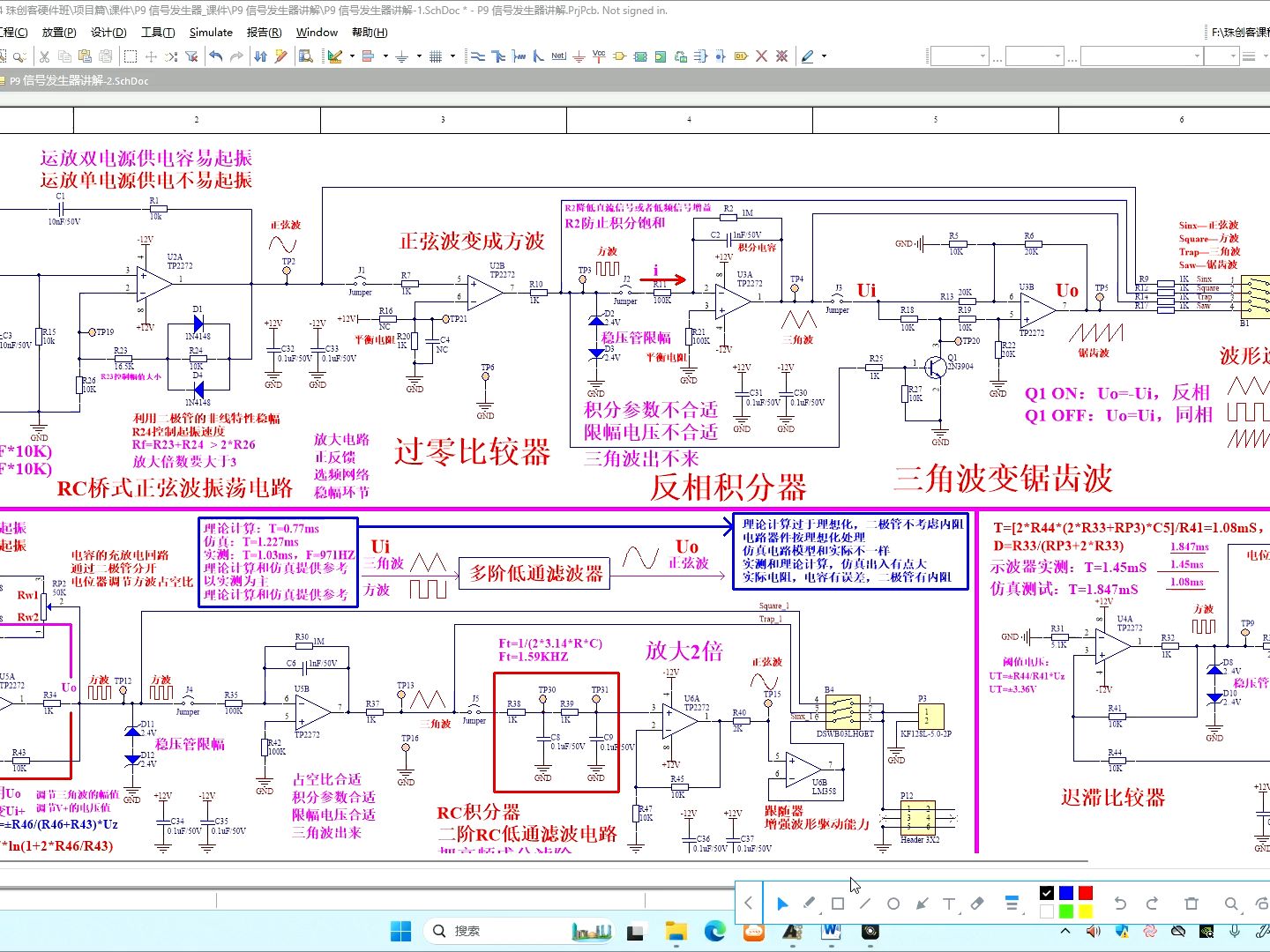The width and height of the screenshot is (1270, 952).
Task: Select the blue pointer tool in annotation bar
Action: tap(782, 904)
